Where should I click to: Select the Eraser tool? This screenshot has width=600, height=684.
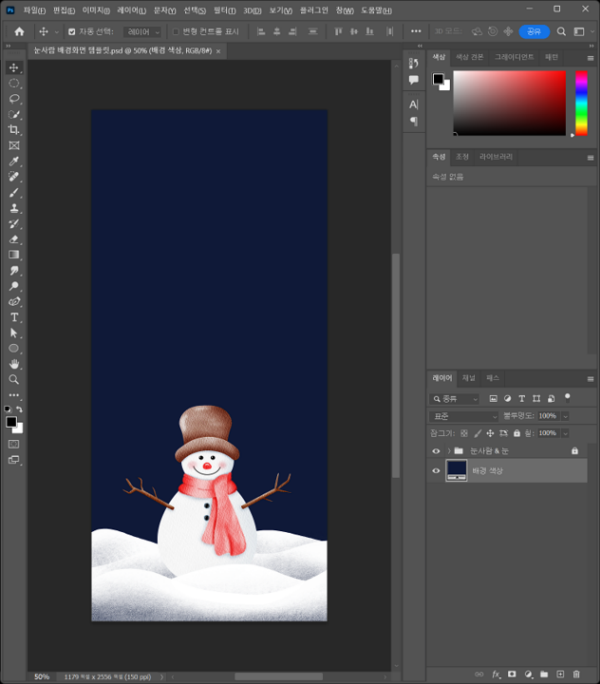coord(14,239)
